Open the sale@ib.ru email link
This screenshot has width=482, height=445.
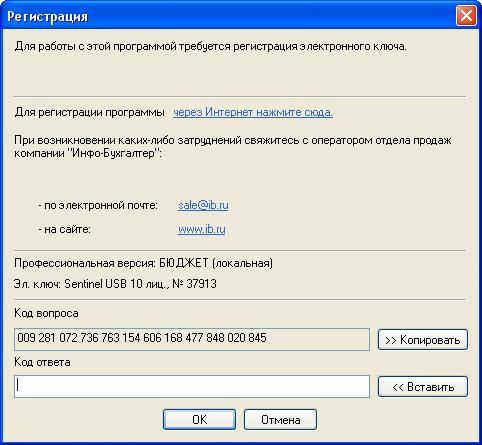[x=203, y=205]
